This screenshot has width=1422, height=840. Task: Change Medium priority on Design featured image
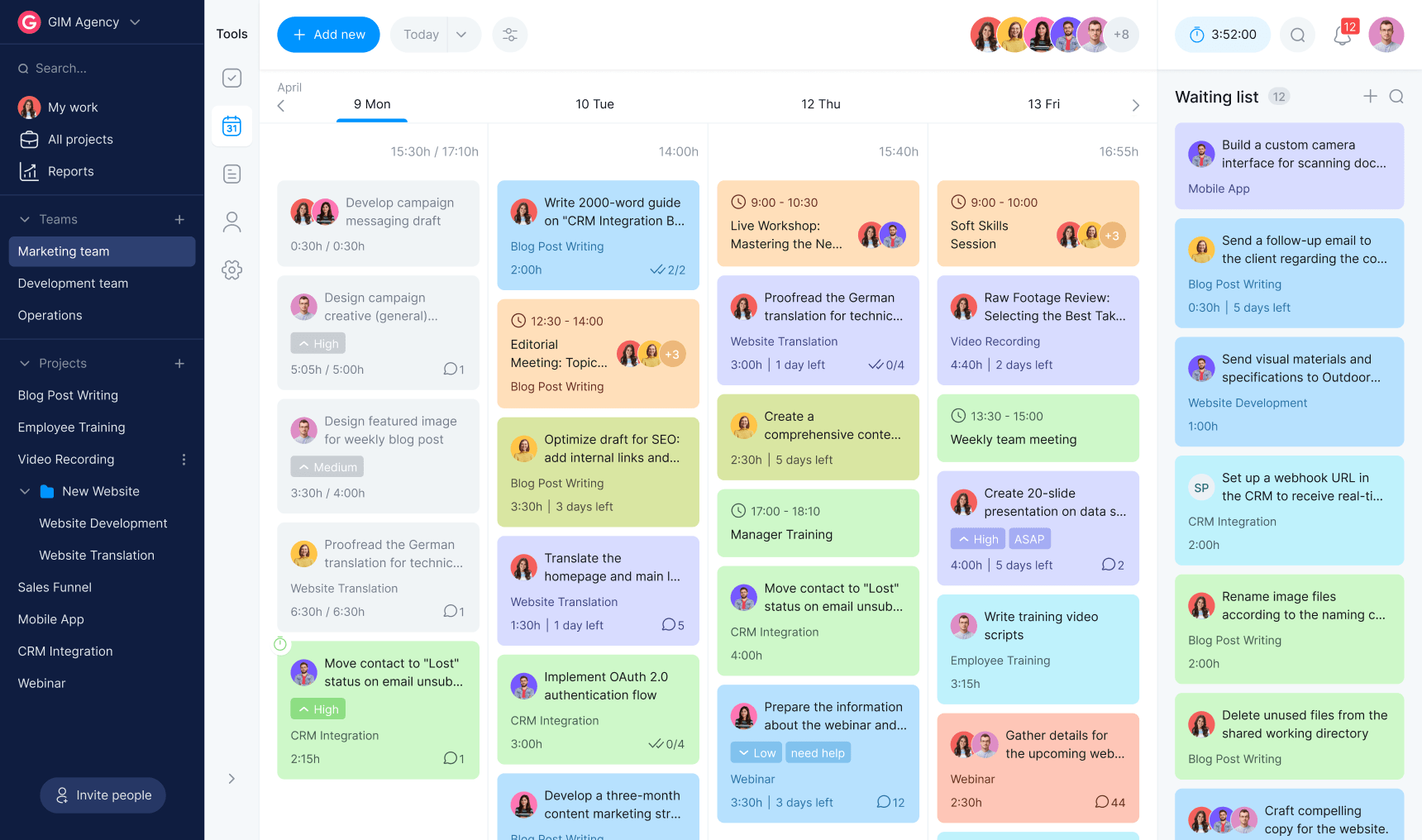[x=327, y=467]
